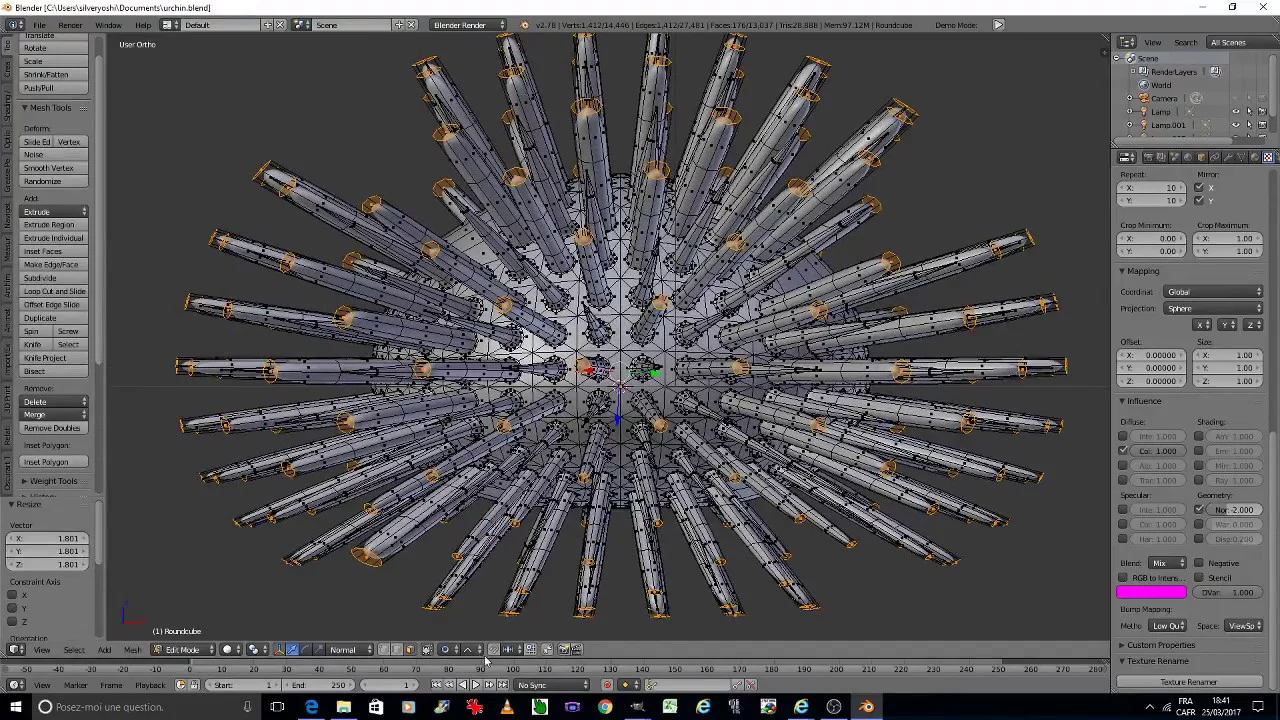Open the Texture properties tab icon
Viewport: 1280px width, 720px height.
click(x=1267, y=157)
